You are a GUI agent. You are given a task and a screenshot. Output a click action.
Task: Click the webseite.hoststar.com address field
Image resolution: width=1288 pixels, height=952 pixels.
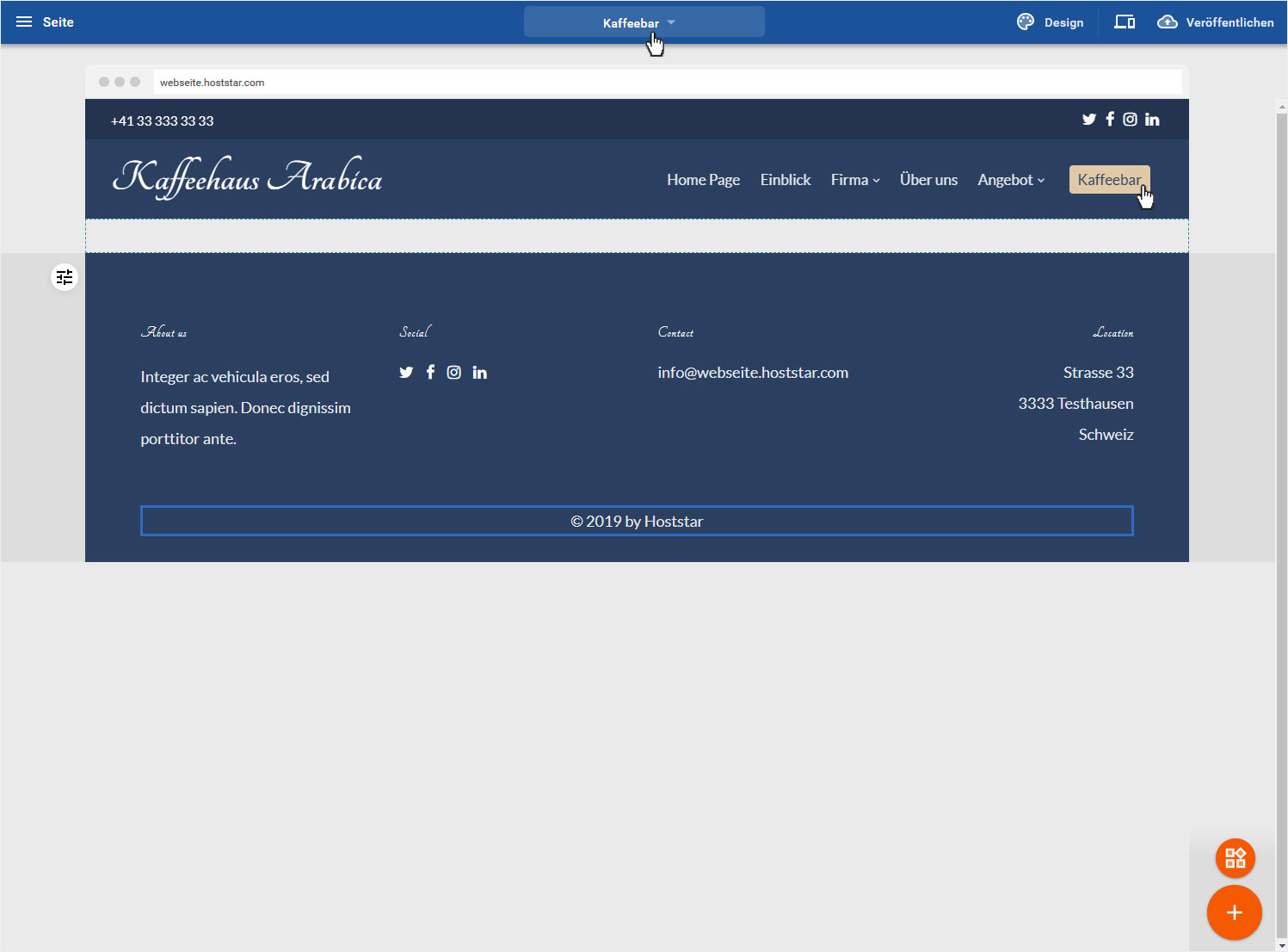coord(668,83)
